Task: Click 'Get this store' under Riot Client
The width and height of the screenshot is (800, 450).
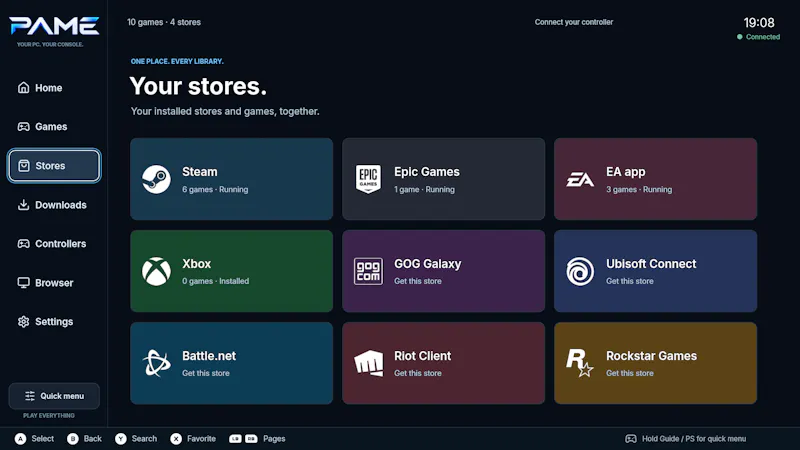Action: [x=418, y=373]
